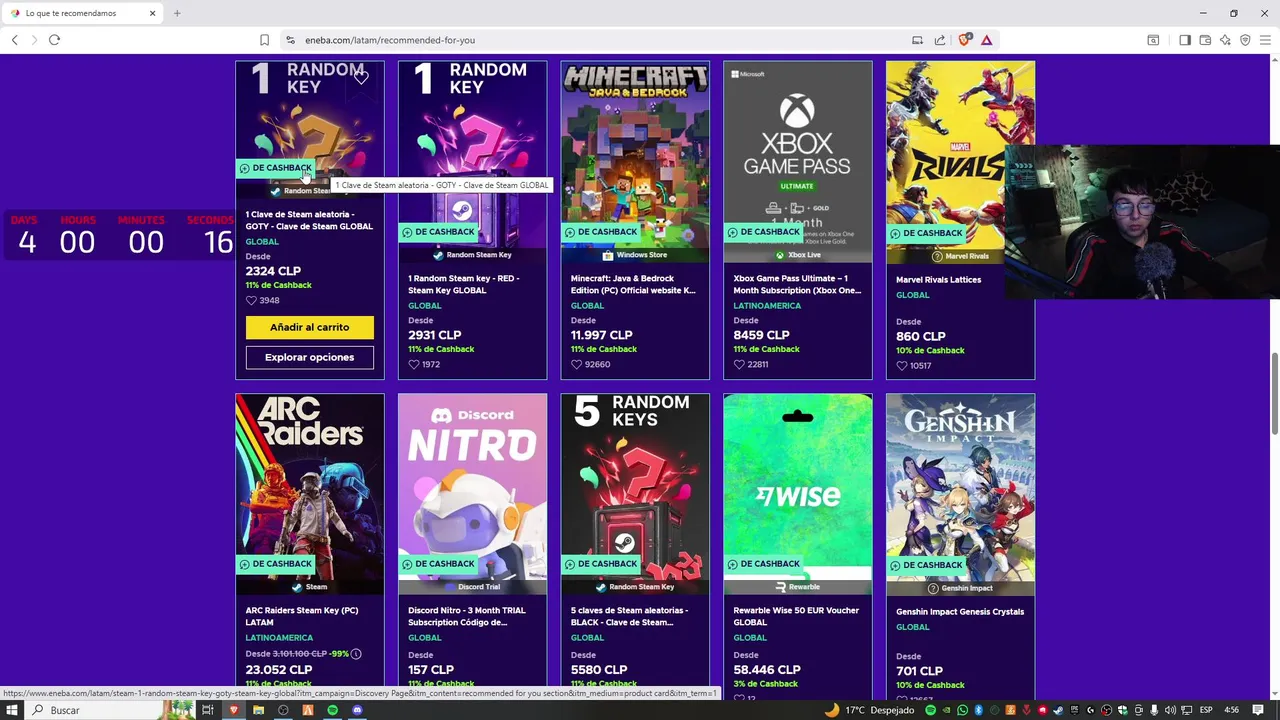Open '1 Clave de Steam aleatoria - GOTY' title

pos(309,220)
